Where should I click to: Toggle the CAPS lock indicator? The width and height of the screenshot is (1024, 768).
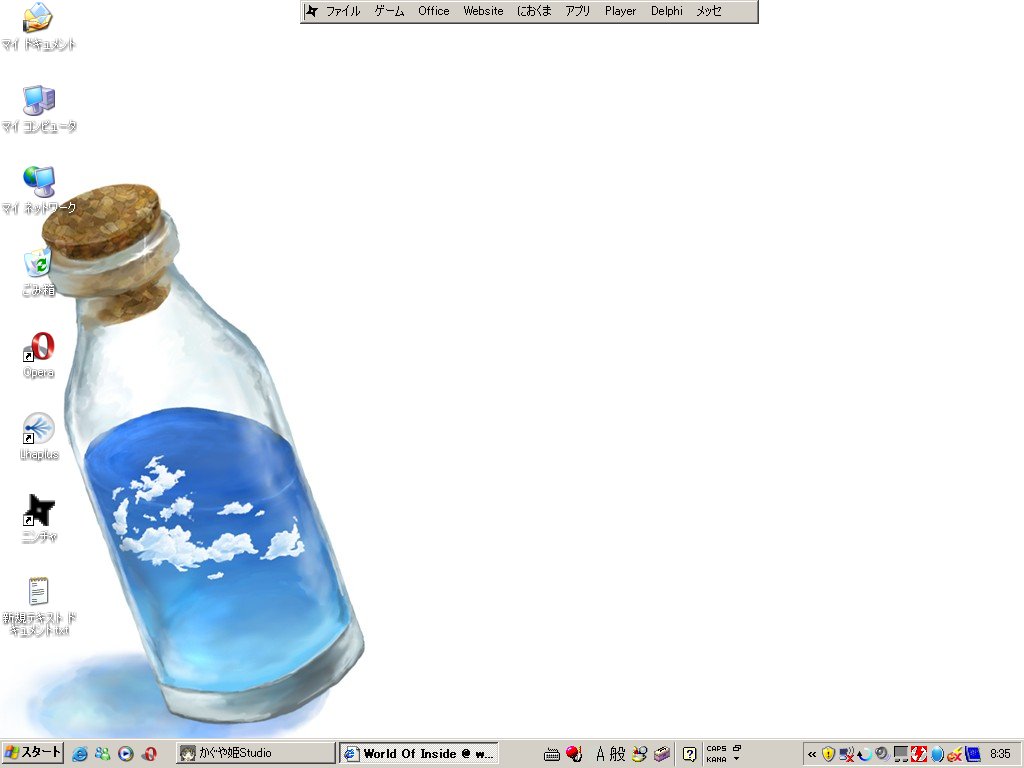716,749
